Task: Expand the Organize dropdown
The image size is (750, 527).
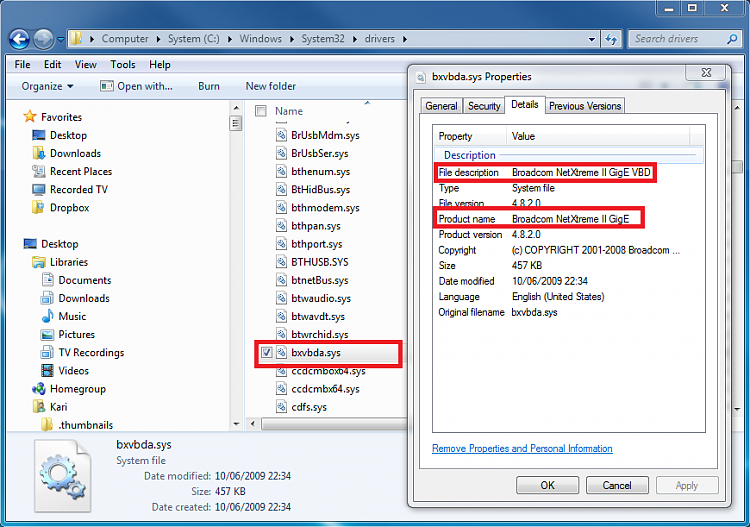Action: tap(47, 87)
